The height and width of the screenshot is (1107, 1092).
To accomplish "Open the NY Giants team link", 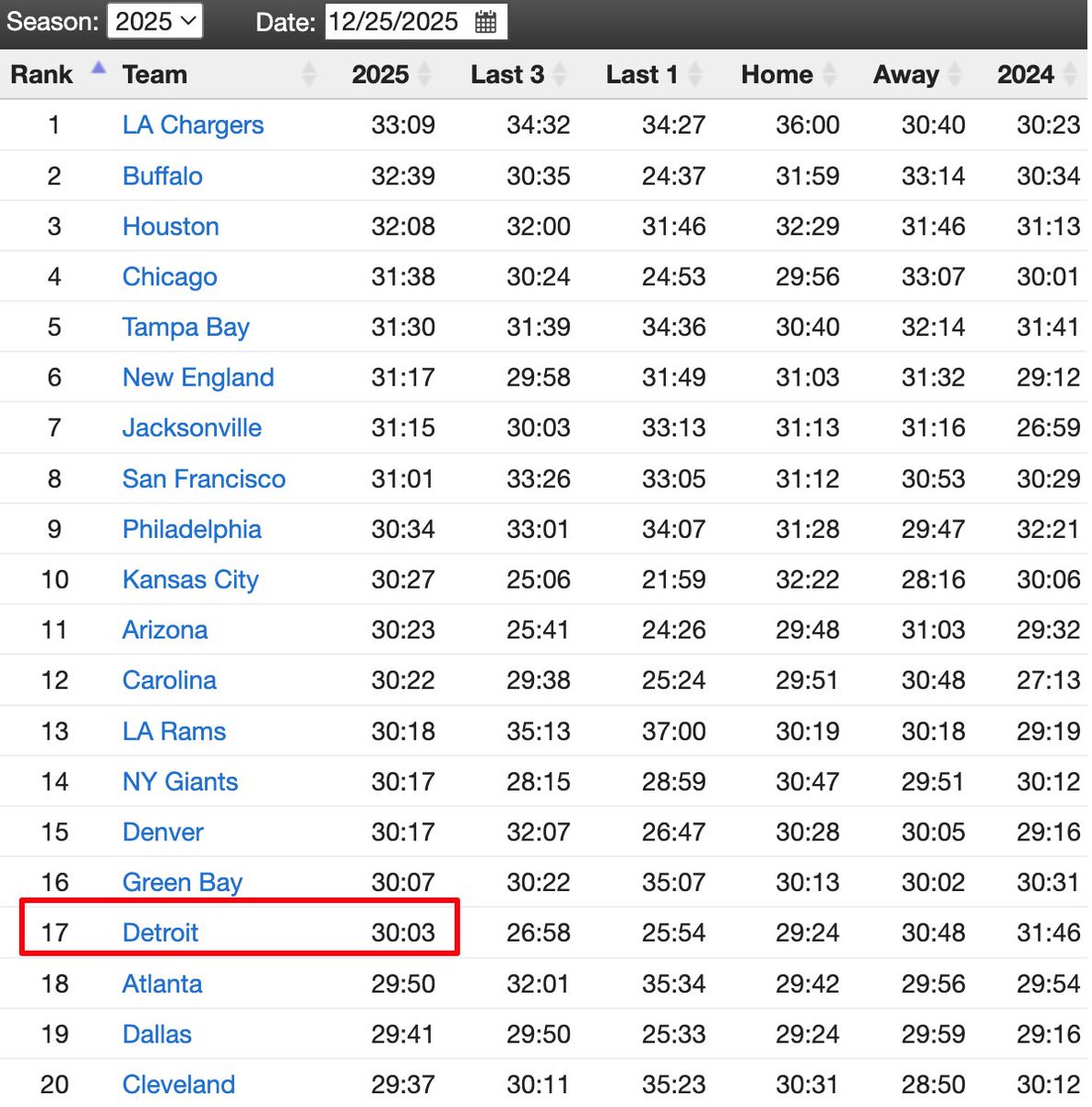I will click(x=180, y=782).
